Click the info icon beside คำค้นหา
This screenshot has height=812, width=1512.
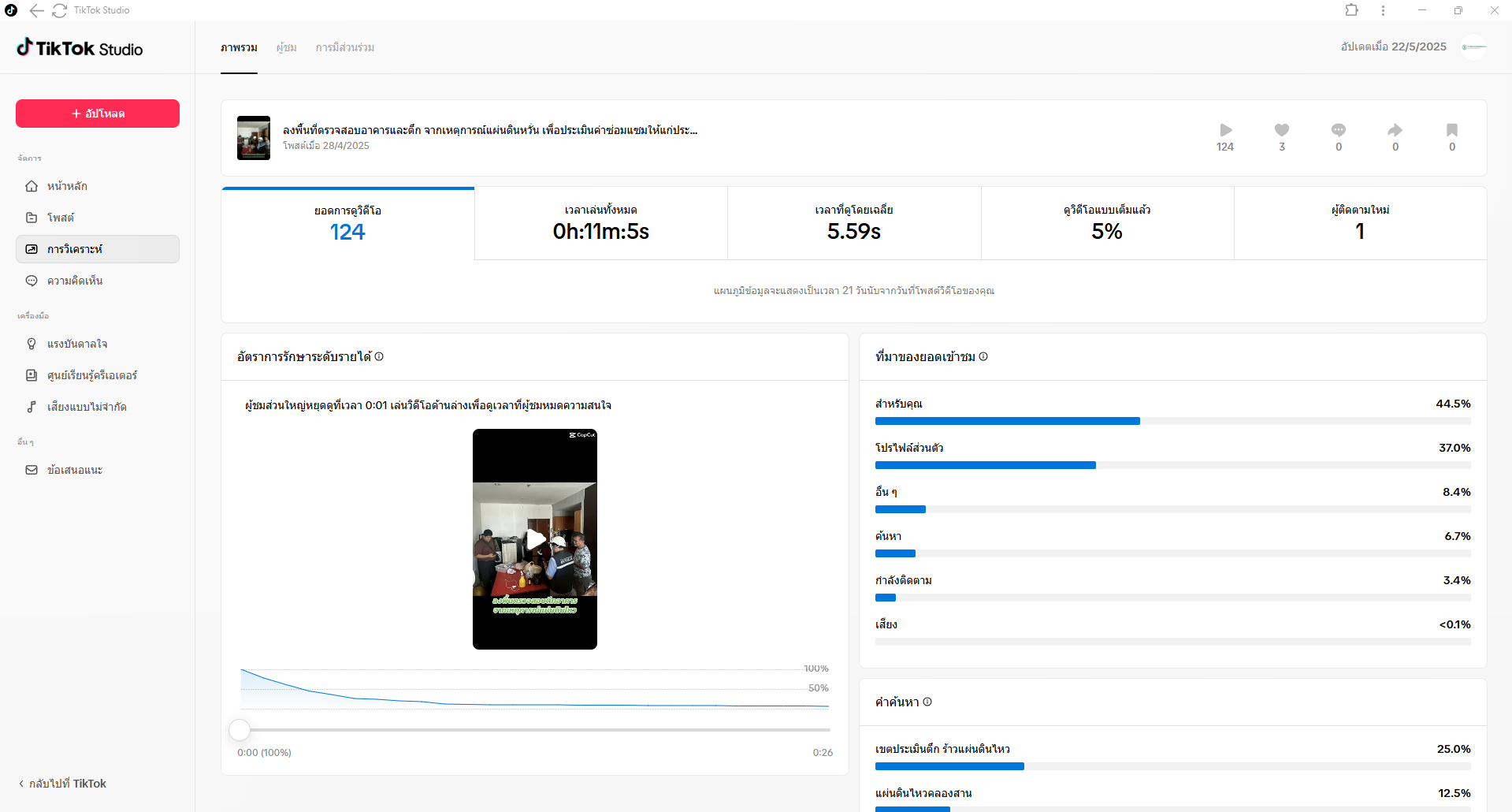click(x=927, y=702)
